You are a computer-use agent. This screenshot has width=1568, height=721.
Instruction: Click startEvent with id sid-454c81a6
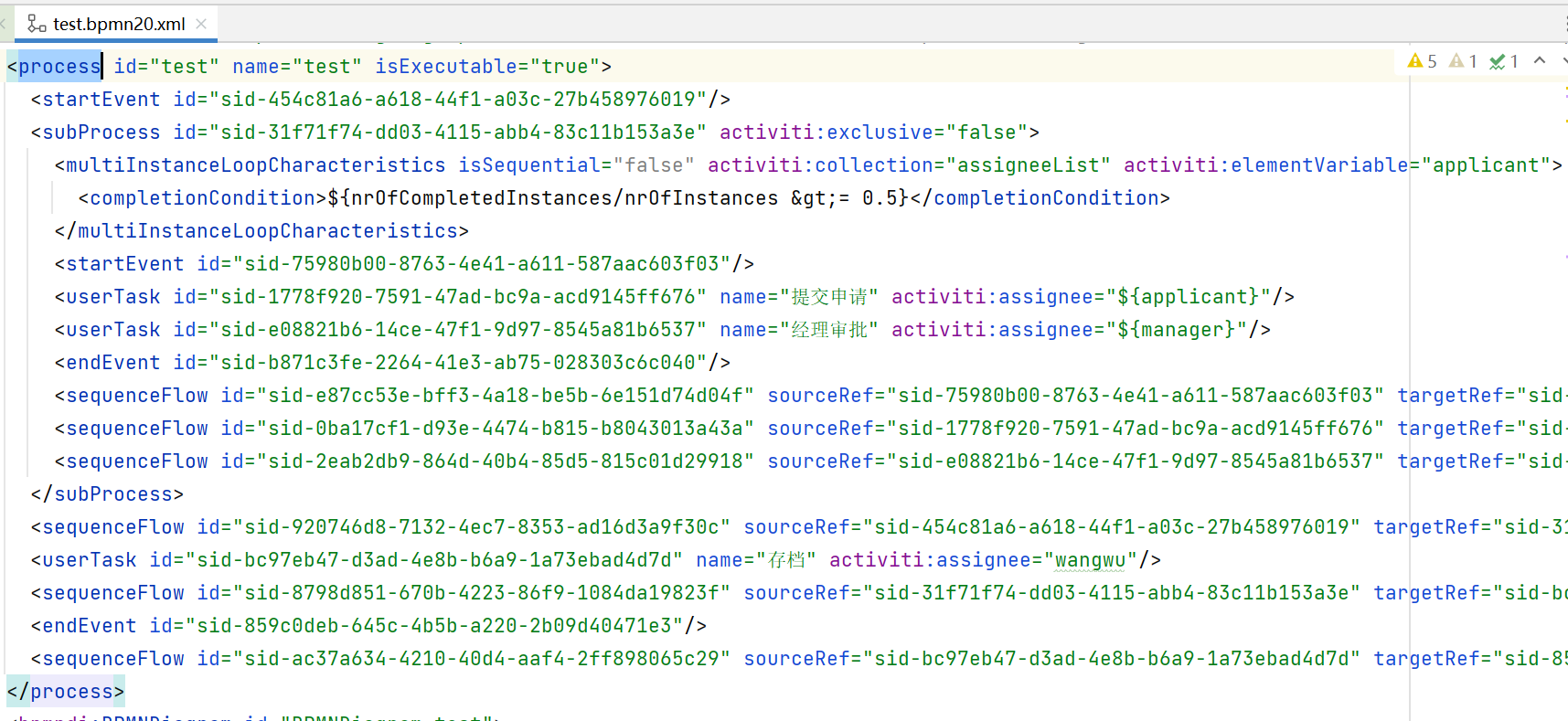click(380, 100)
